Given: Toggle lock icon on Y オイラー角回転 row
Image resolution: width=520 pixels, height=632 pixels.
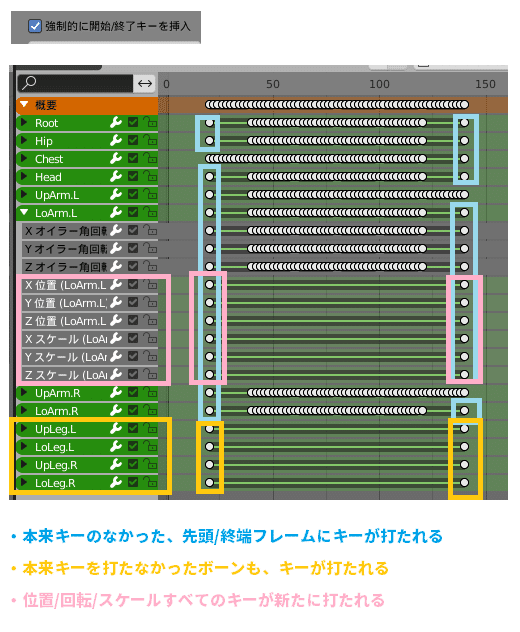Looking at the screenshot, I should click(150, 248).
